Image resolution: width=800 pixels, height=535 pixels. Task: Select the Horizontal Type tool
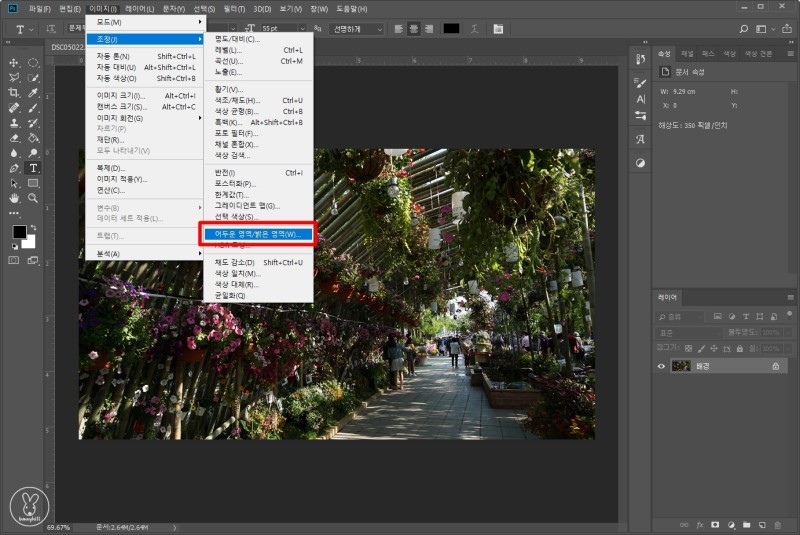tap(33, 168)
